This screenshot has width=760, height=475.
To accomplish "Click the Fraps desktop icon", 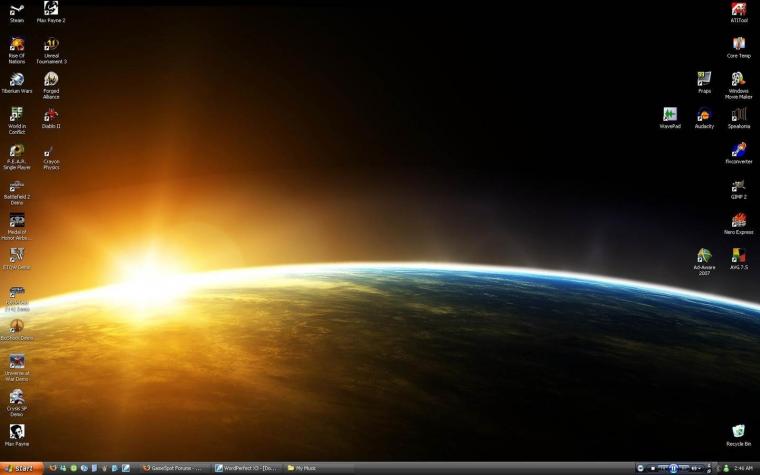I will click(704, 83).
